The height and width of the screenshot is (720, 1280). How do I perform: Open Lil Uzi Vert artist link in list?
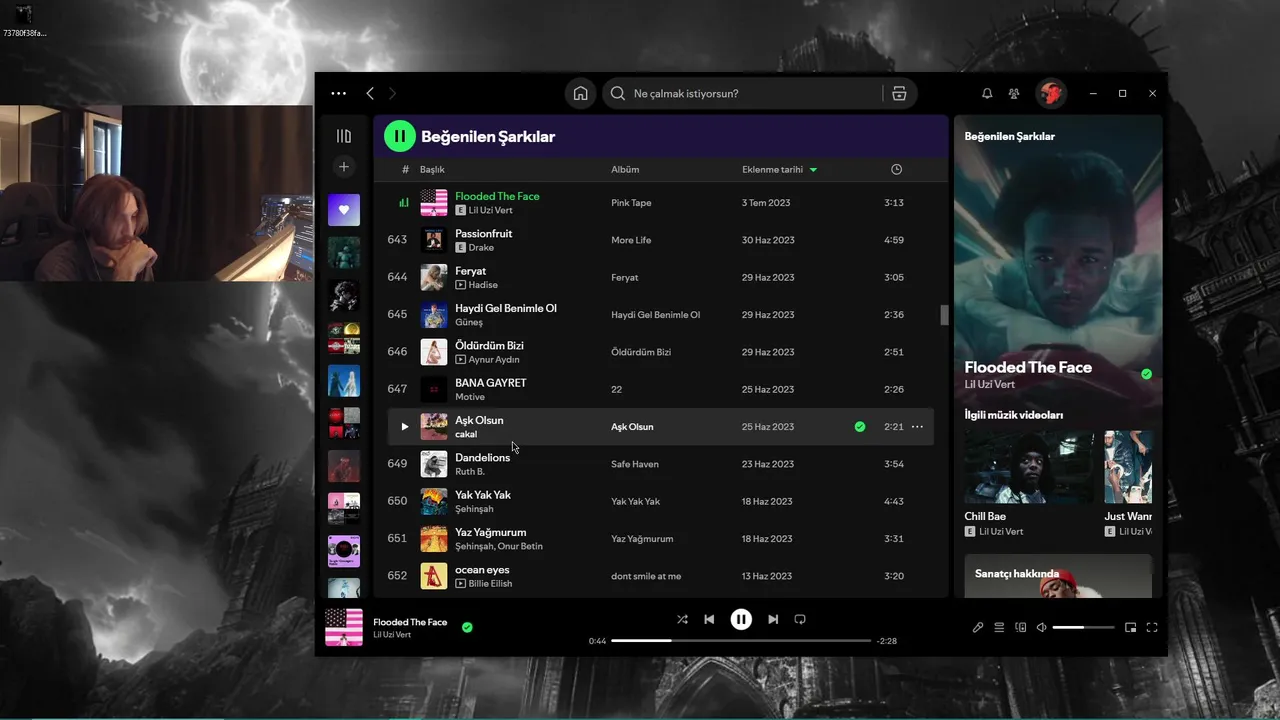490,211
